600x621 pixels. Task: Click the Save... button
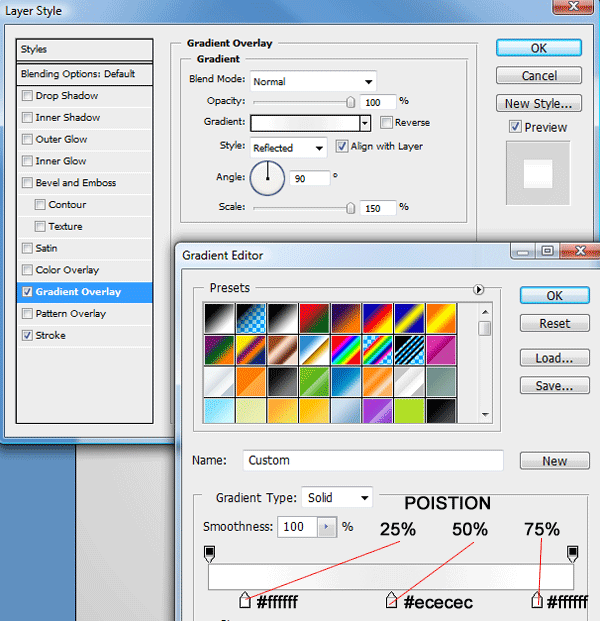(x=554, y=385)
